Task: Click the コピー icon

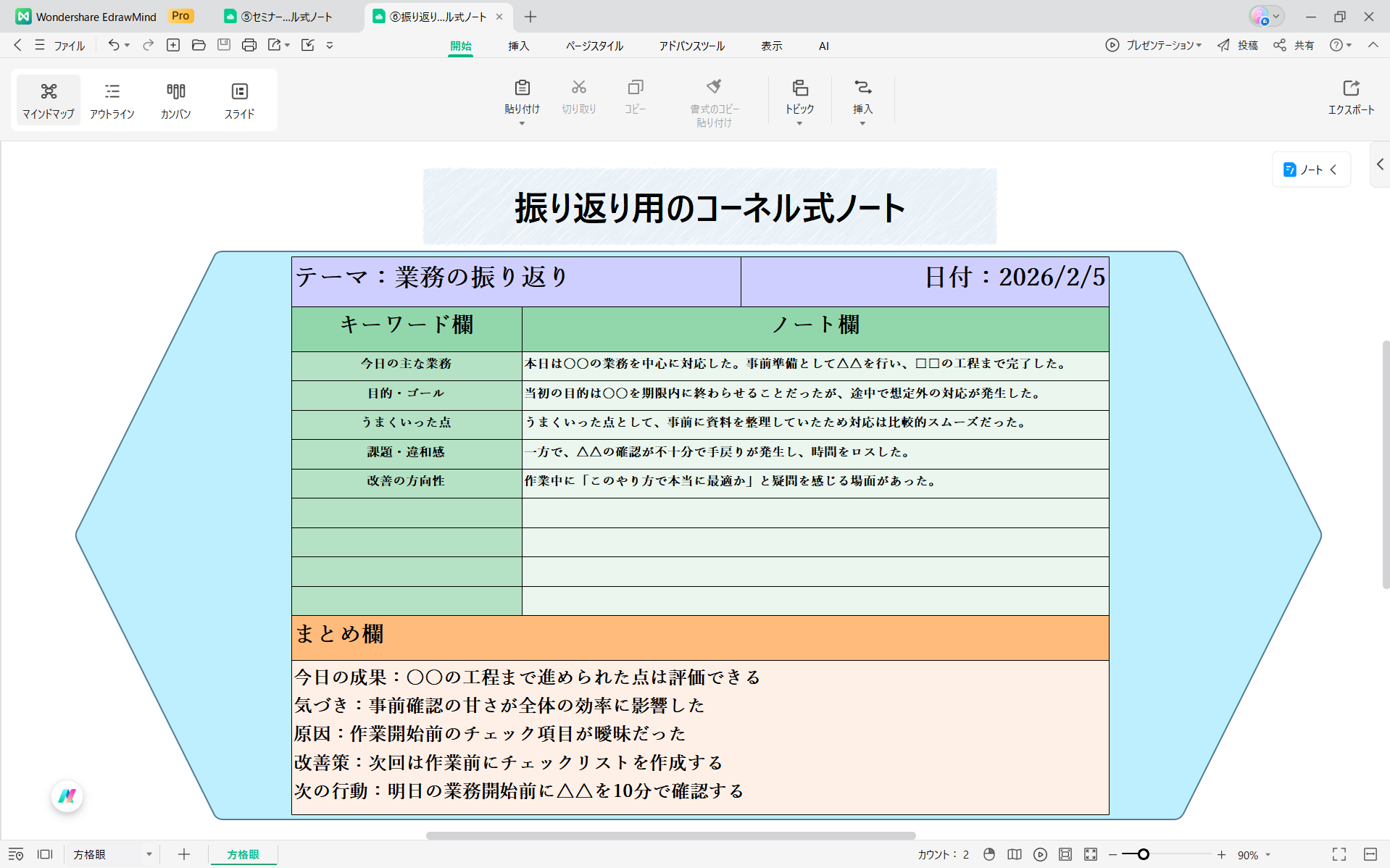Action: click(634, 98)
